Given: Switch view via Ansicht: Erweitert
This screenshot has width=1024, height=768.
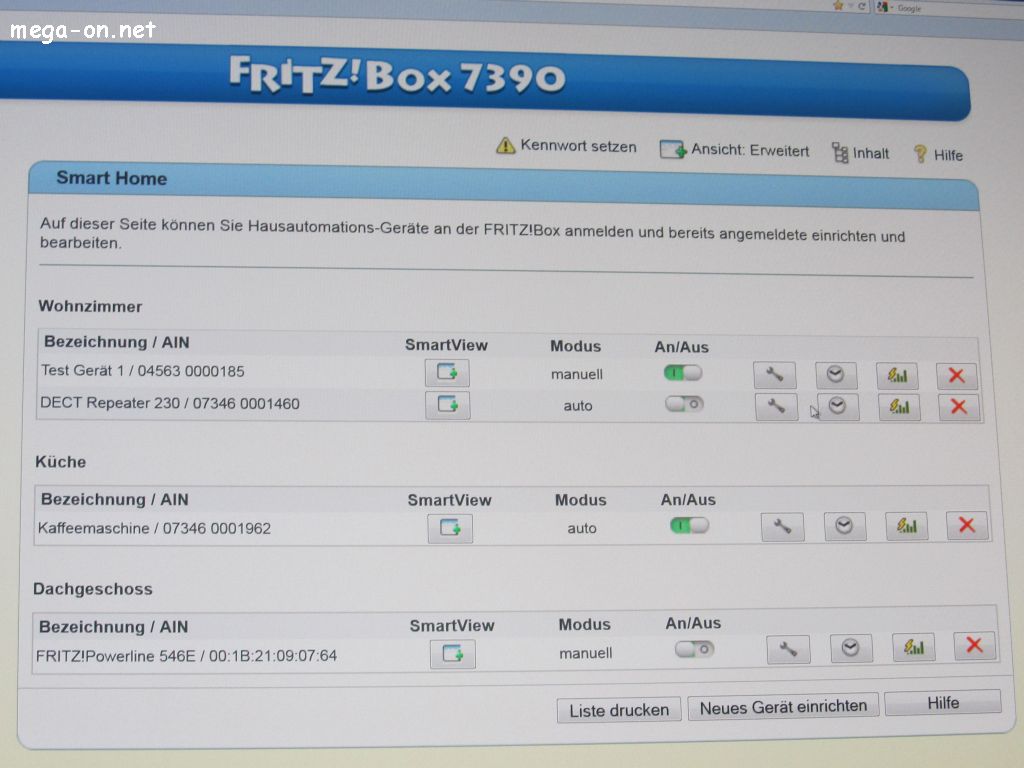Looking at the screenshot, I should coord(735,150).
